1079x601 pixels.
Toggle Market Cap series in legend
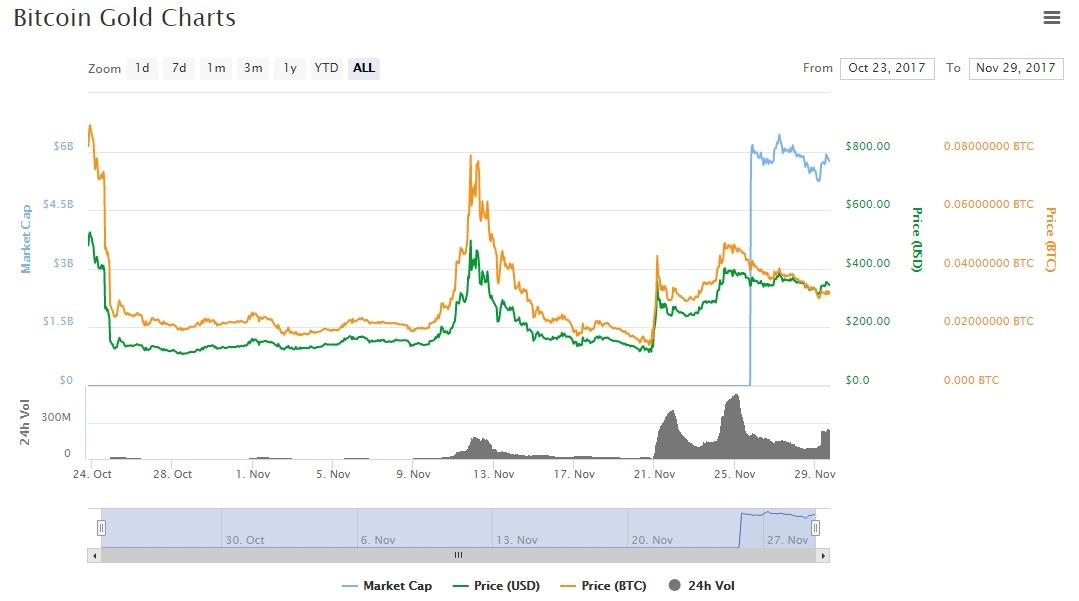[387, 586]
